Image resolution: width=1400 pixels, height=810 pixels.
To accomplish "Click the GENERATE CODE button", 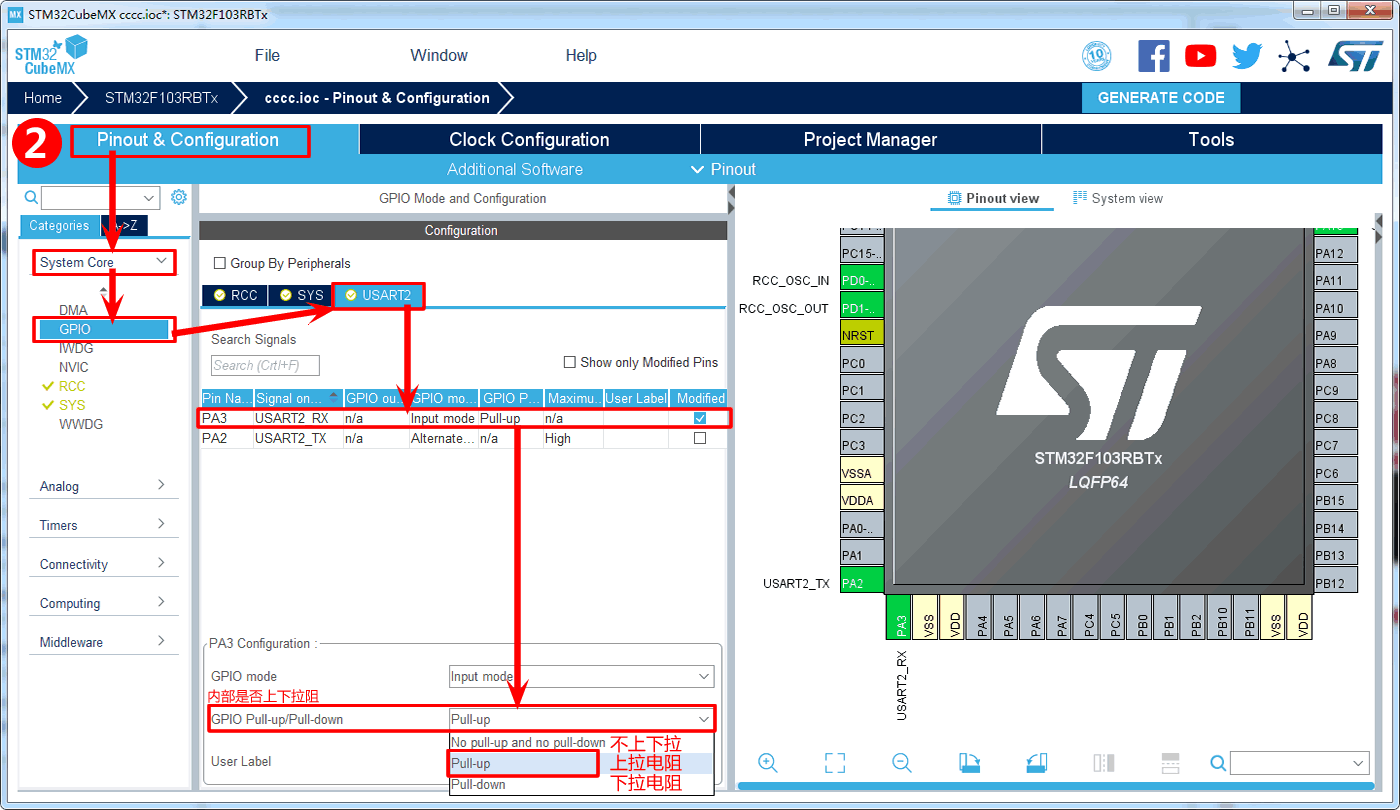I will [x=1160, y=98].
